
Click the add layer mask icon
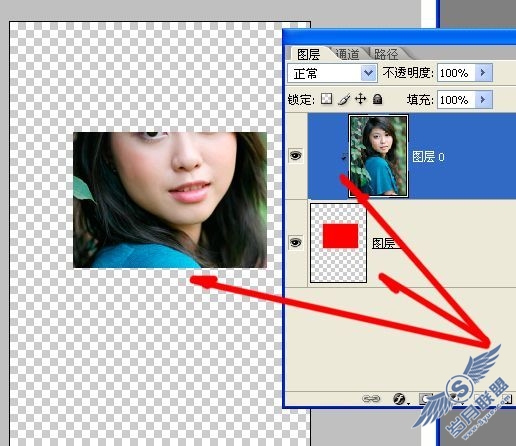pos(426,399)
